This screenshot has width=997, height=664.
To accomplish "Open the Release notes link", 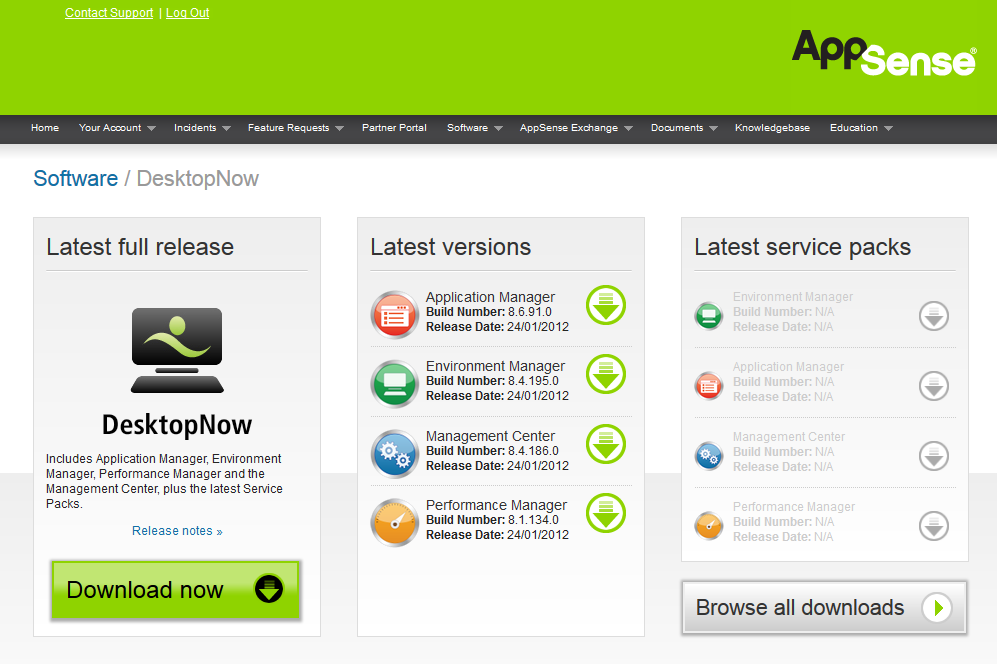I will 177,531.
